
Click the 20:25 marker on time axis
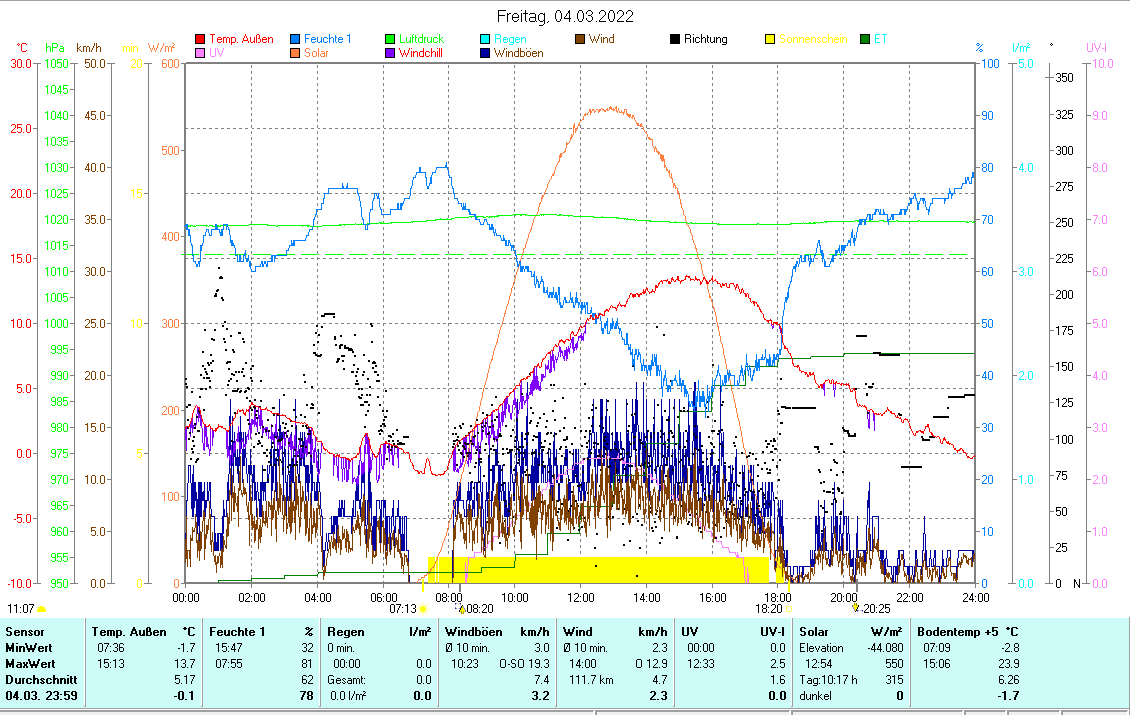click(855, 607)
